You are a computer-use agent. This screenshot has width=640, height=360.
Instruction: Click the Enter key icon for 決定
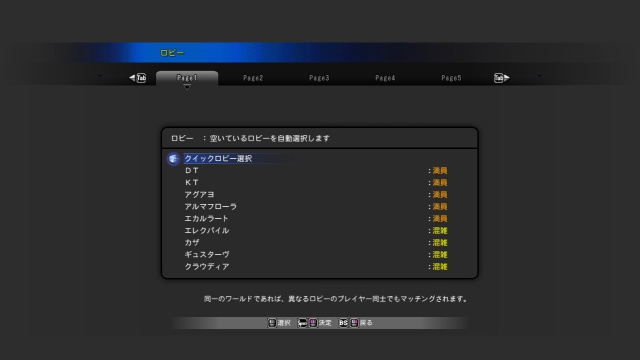click(302, 323)
